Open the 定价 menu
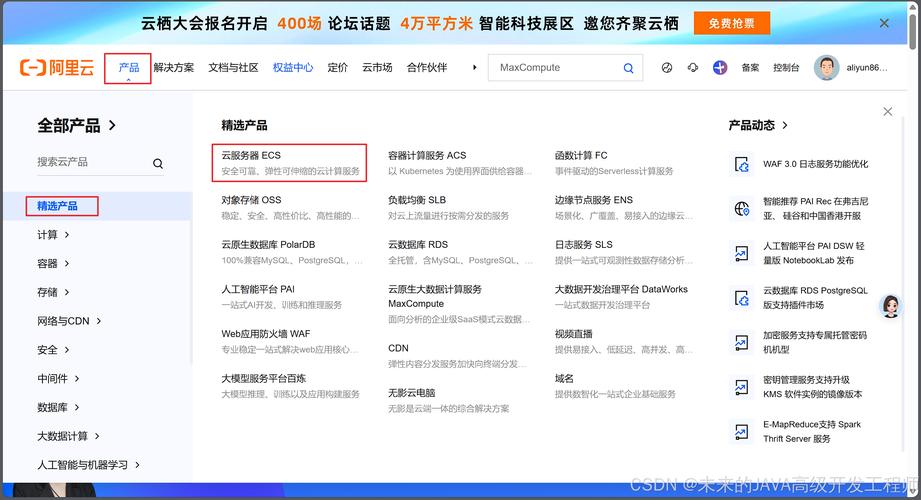The height and width of the screenshot is (500, 921). [x=338, y=68]
